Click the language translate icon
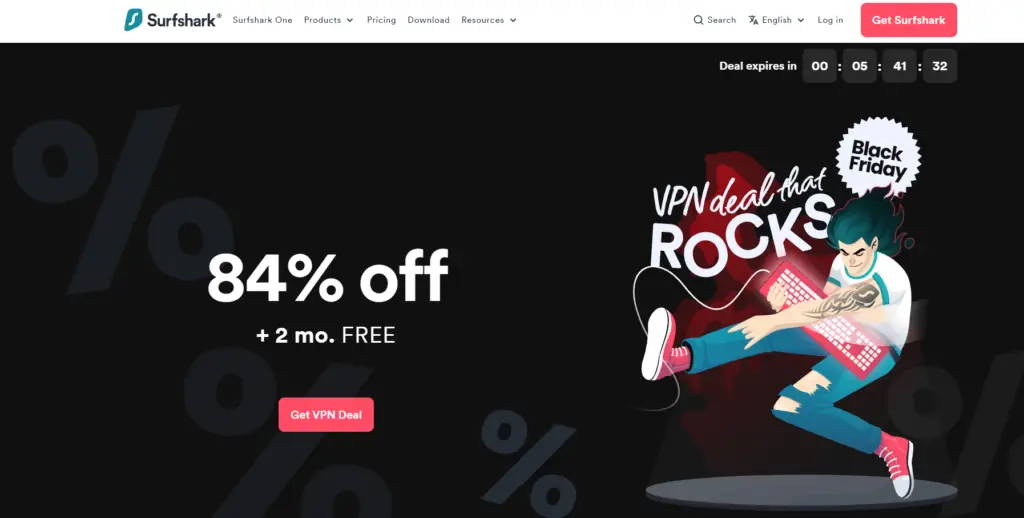Viewport: 1024px width, 518px height. coord(753,20)
